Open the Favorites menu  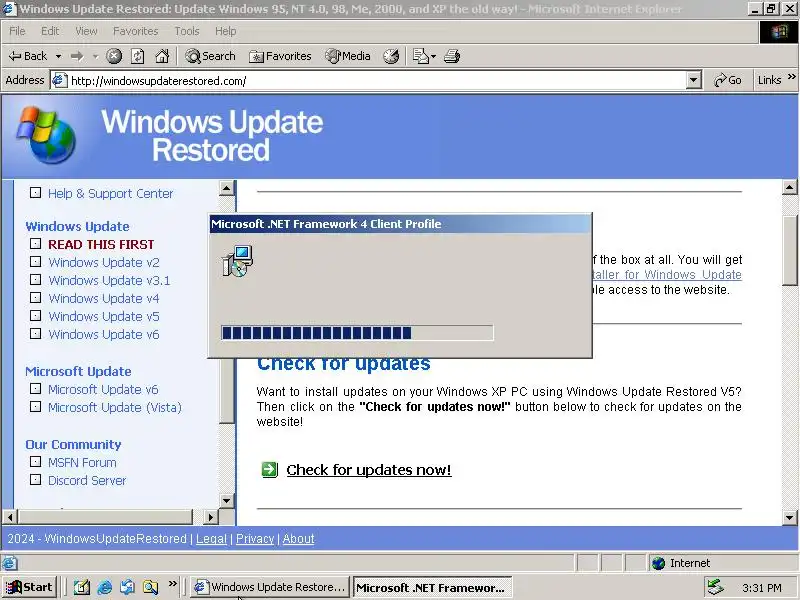pos(136,31)
